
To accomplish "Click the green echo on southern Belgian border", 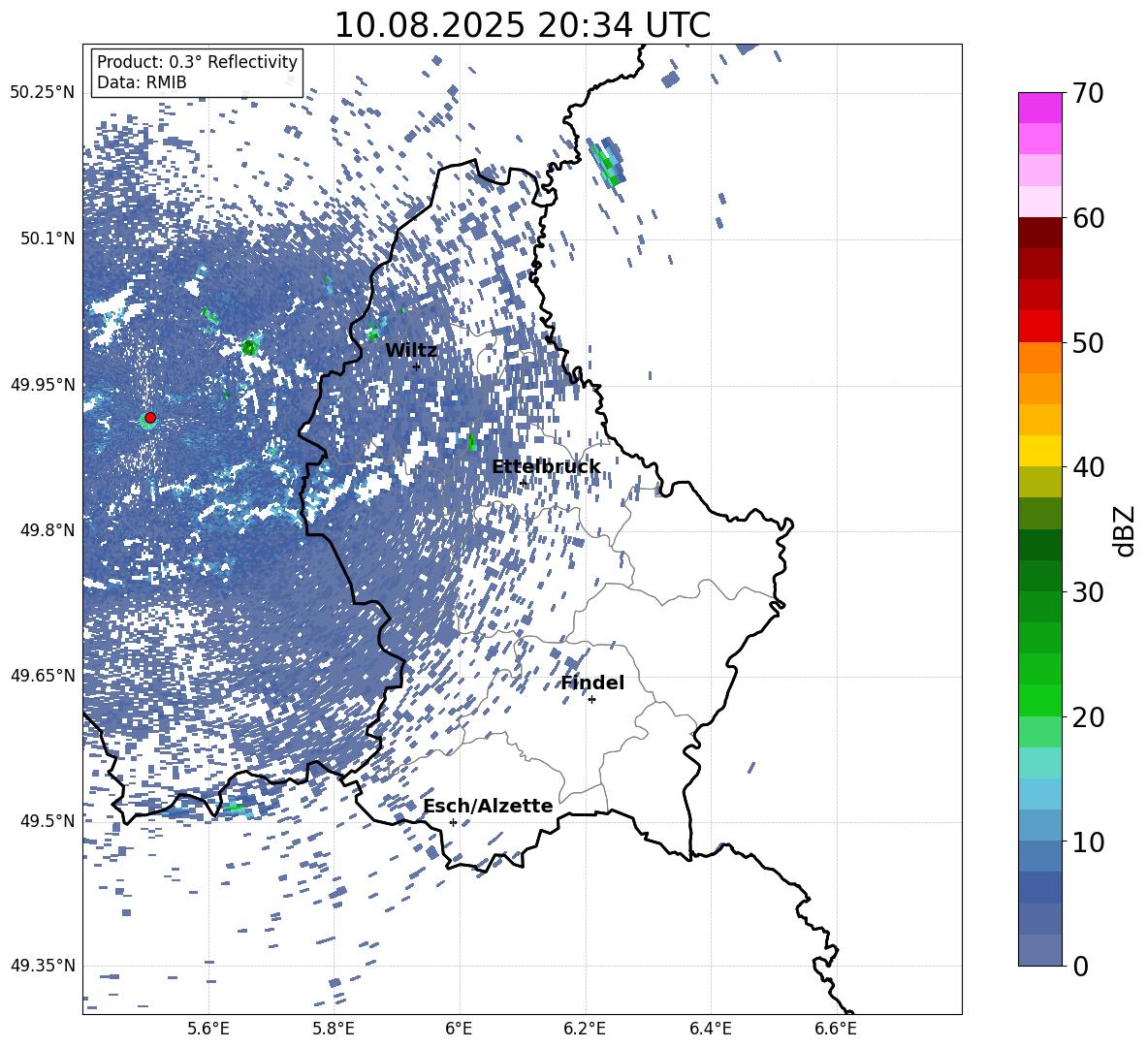I will tap(235, 808).
